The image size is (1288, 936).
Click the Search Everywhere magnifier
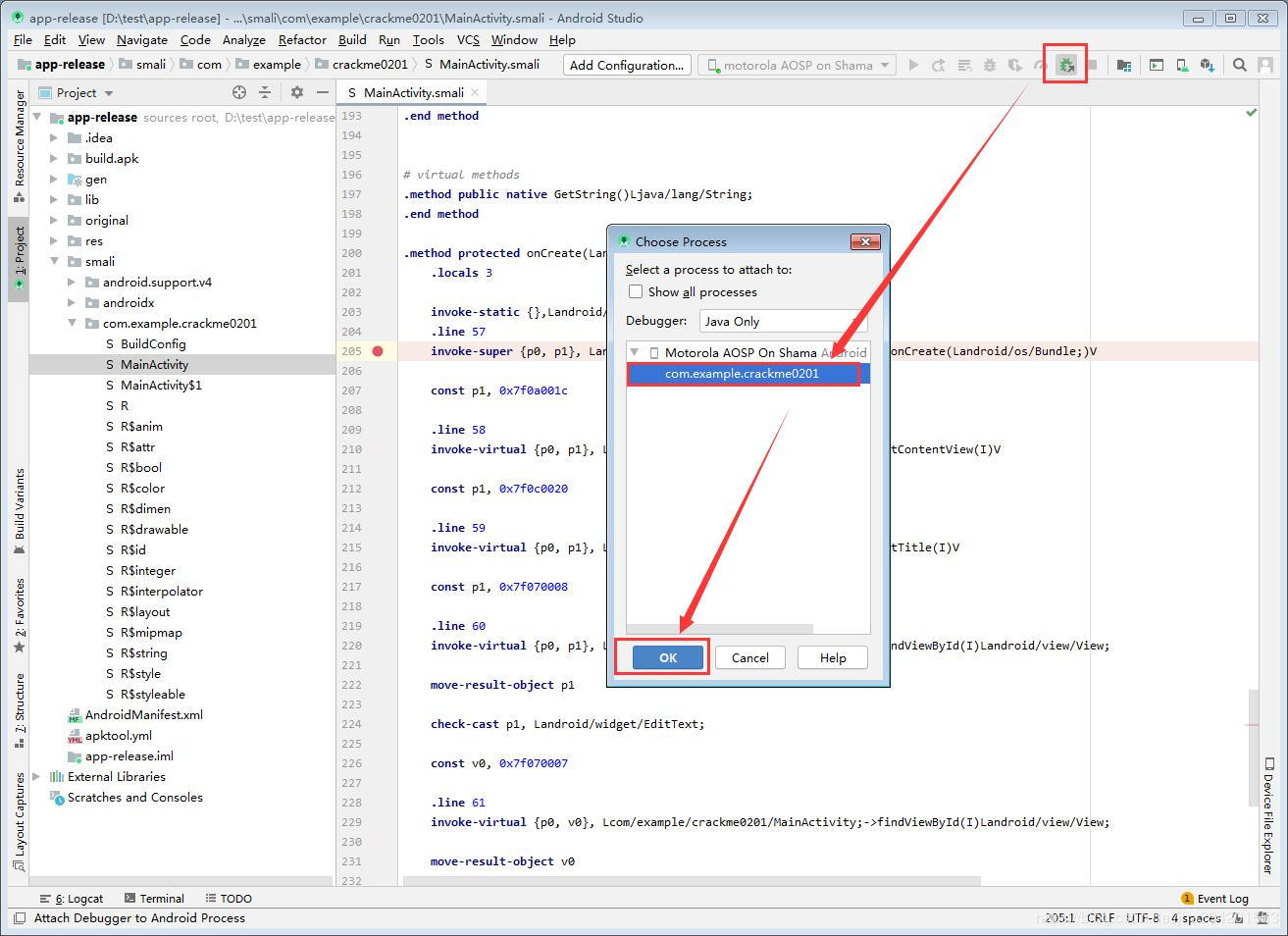click(x=1240, y=65)
